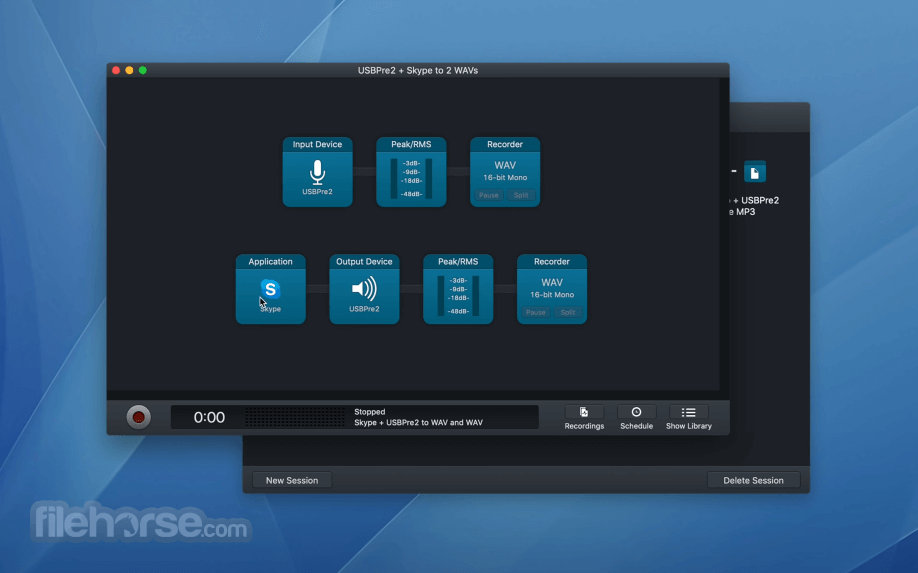The width and height of the screenshot is (918, 573).
Task: Select the '+ USBPre2' session in background window
Action: (754, 206)
